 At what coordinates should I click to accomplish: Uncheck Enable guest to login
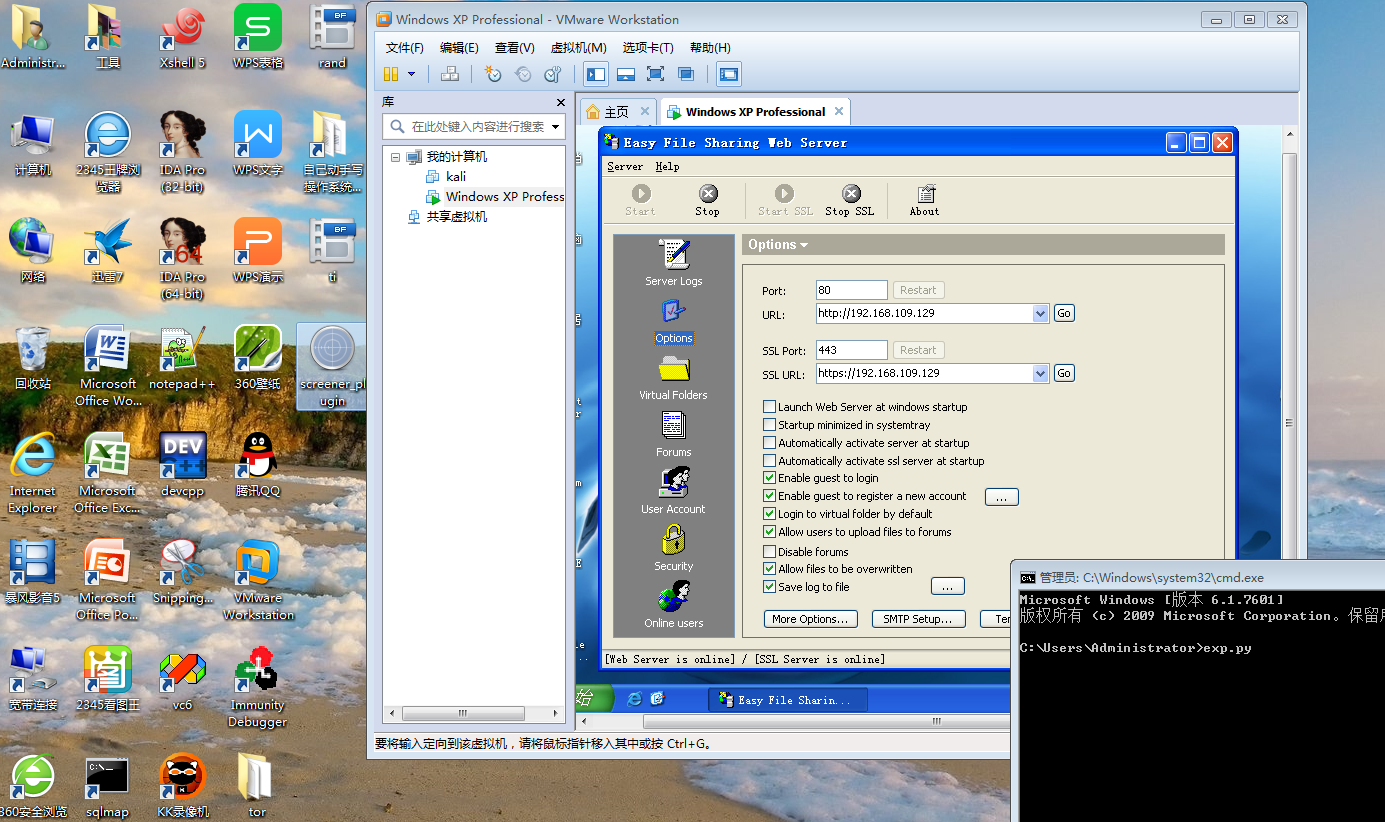770,478
